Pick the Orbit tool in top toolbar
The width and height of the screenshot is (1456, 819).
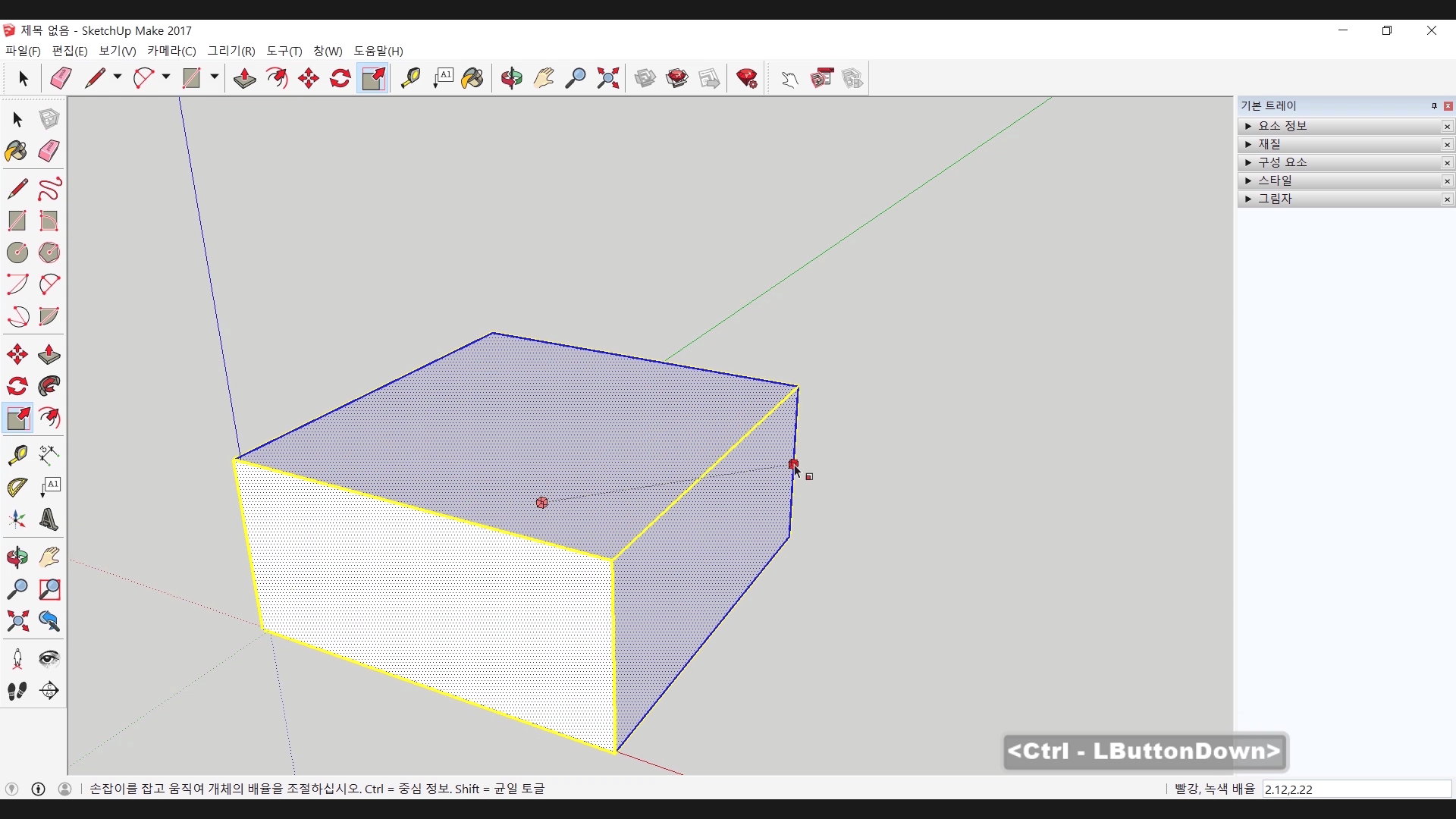(x=511, y=78)
